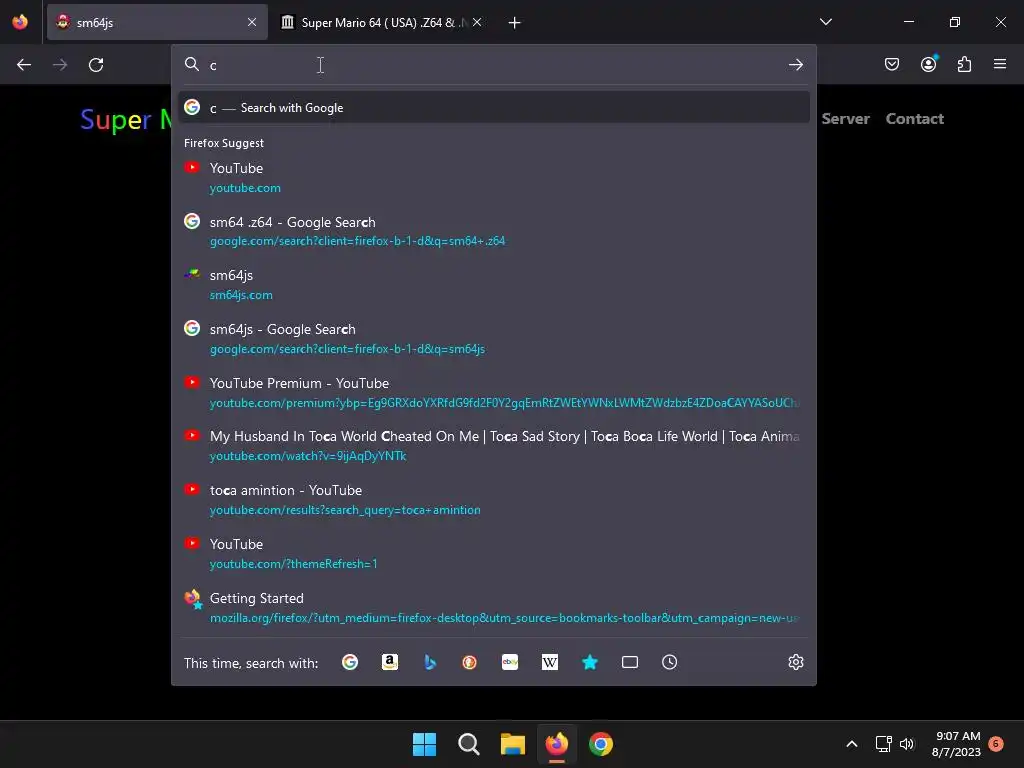The image size is (1024, 768).
Task: Search this time with DuckDuckGo
Action: [x=470, y=662]
